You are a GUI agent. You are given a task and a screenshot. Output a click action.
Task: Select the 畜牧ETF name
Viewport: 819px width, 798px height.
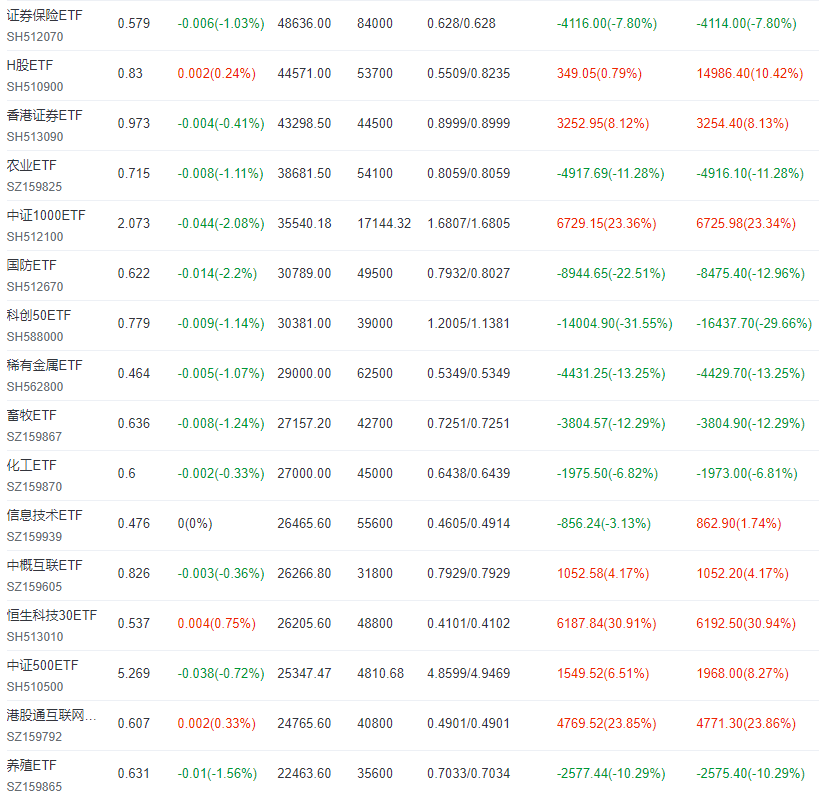[x=31, y=415]
